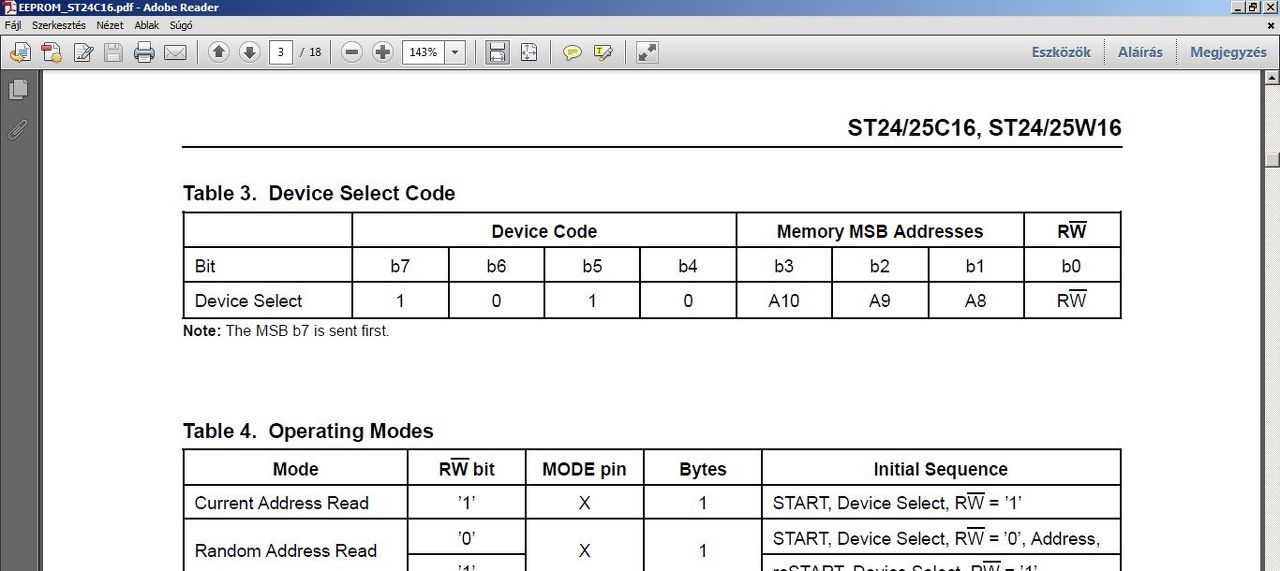1280x571 pixels.
Task: Click the zoom percentage field 143%
Action: 423,52
